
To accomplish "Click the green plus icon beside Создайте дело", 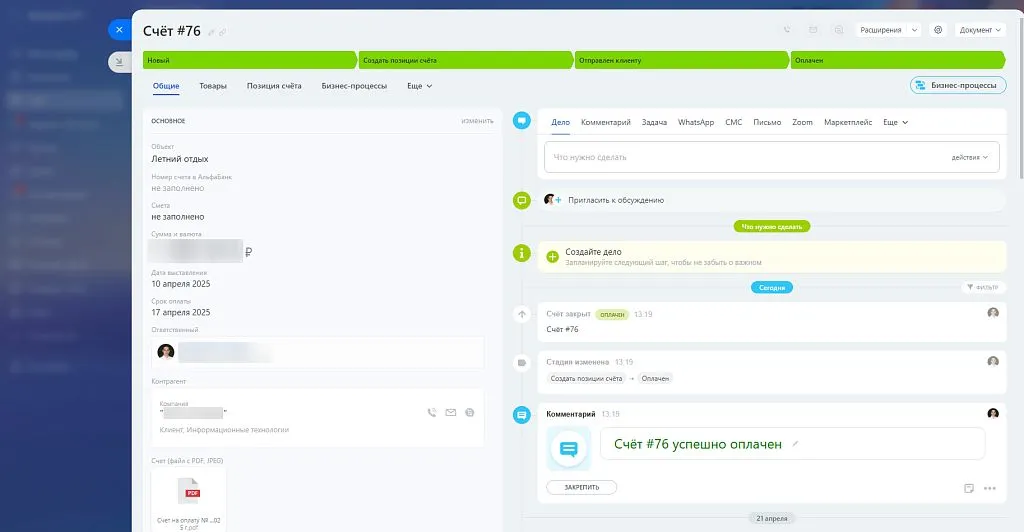I will tap(552, 257).
